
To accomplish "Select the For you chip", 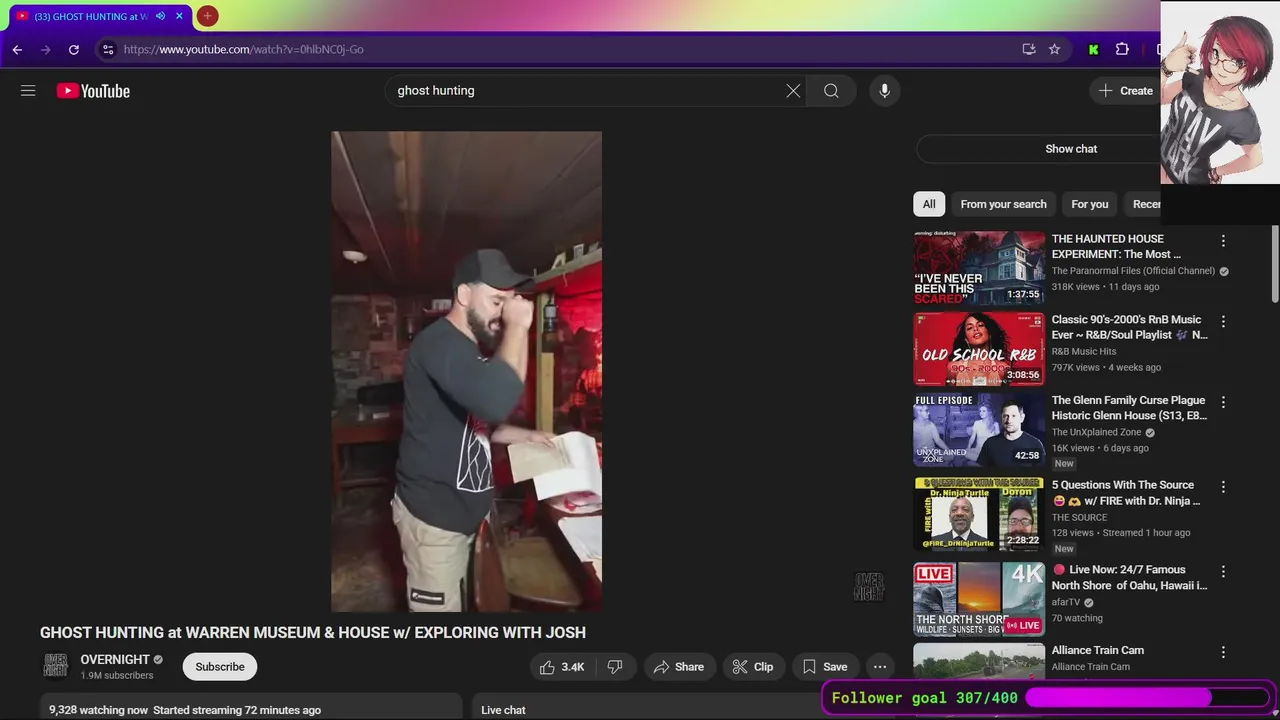I will pyautogui.click(x=1089, y=204).
